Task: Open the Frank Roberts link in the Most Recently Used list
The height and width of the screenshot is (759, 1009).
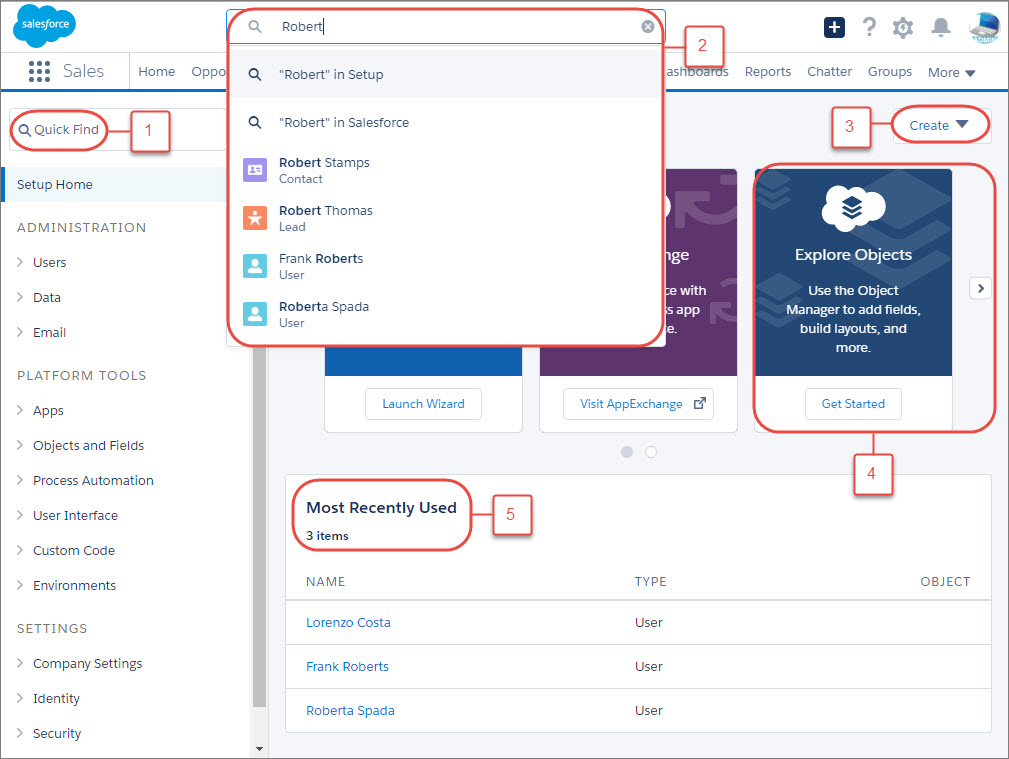Action: [x=347, y=666]
